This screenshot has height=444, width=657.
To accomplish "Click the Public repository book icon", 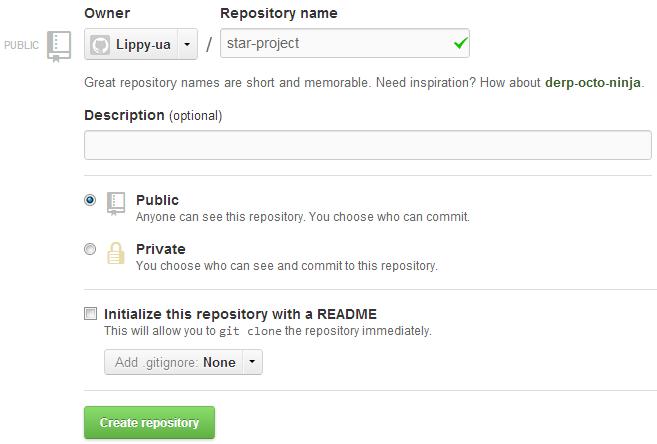I will coord(116,204).
